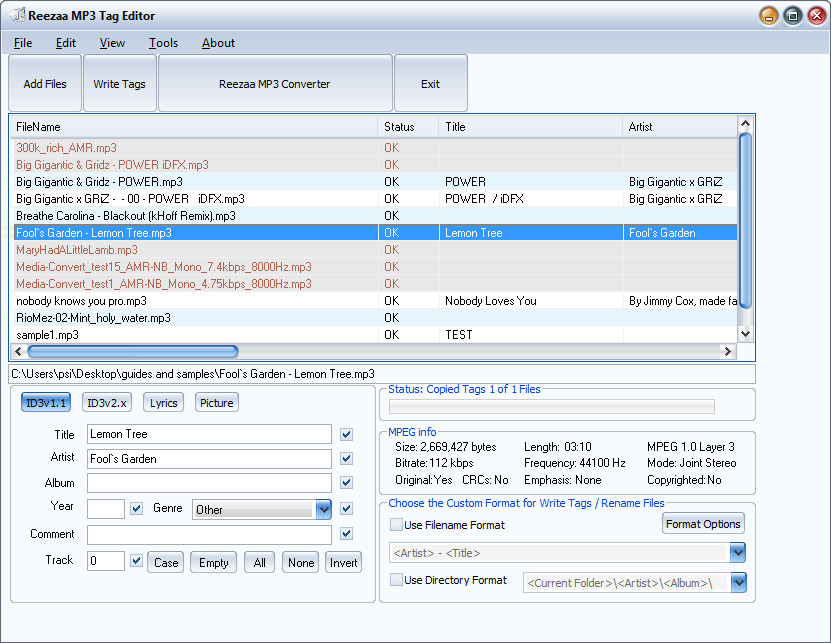The width and height of the screenshot is (831, 643).
Task: Click the All button
Action: click(x=259, y=562)
